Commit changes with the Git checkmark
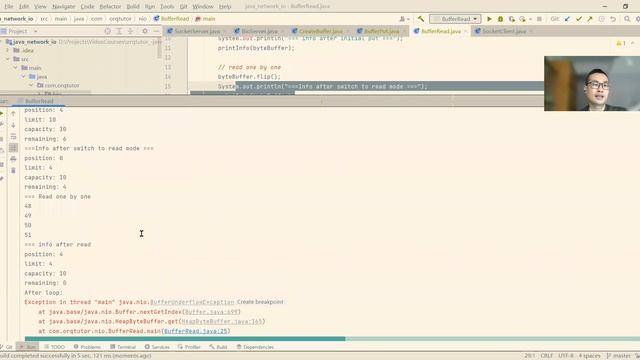 pyautogui.click(x=579, y=19)
